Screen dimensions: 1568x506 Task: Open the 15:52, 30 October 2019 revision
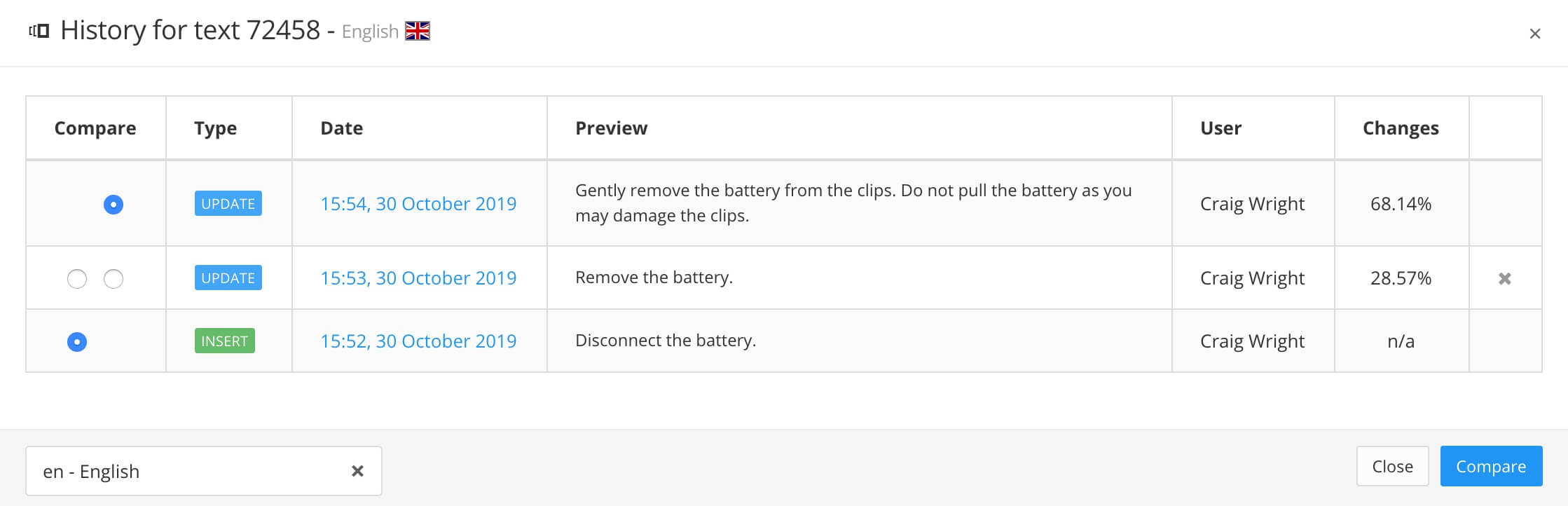pyautogui.click(x=418, y=341)
